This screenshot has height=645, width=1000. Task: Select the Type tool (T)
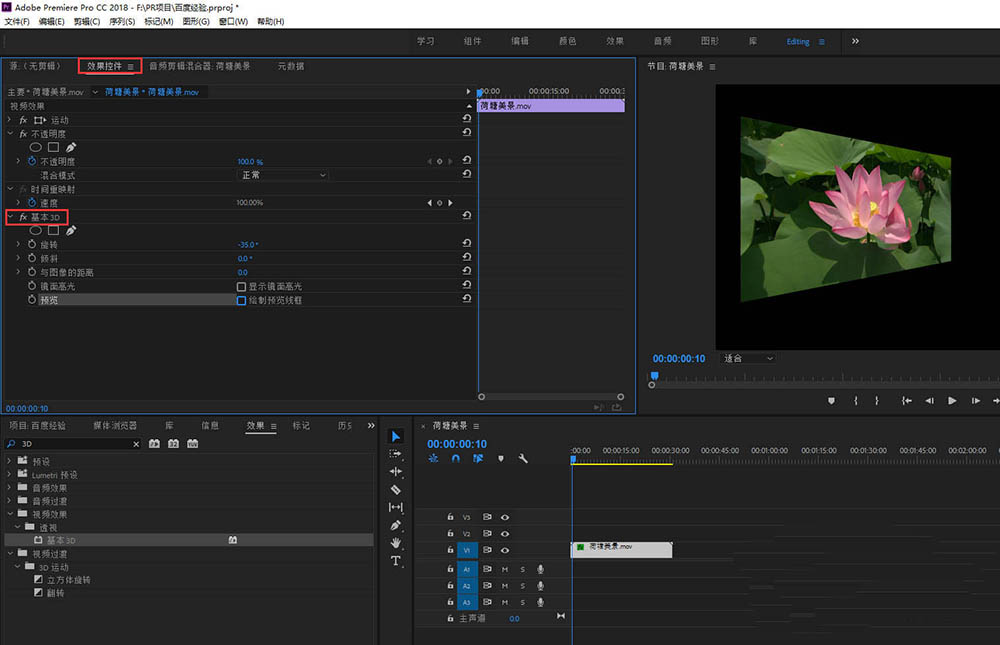click(x=395, y=561)
